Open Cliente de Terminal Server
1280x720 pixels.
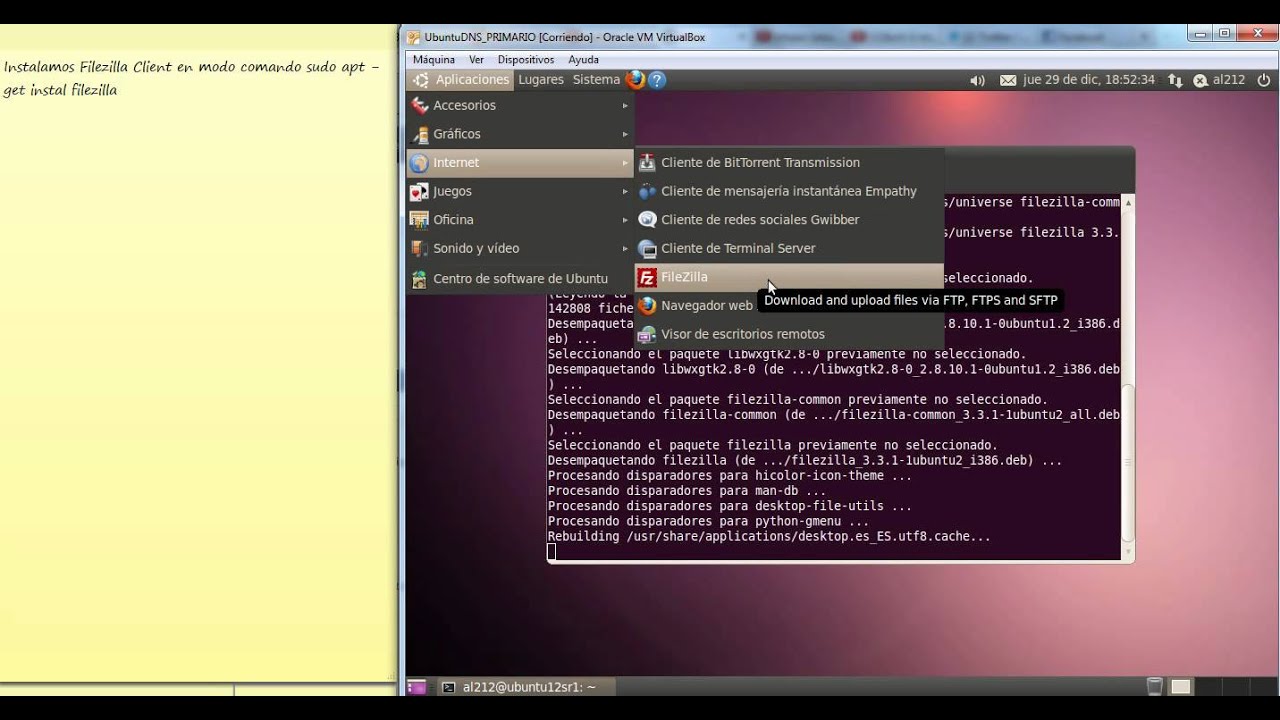click(x=789, y=248)
